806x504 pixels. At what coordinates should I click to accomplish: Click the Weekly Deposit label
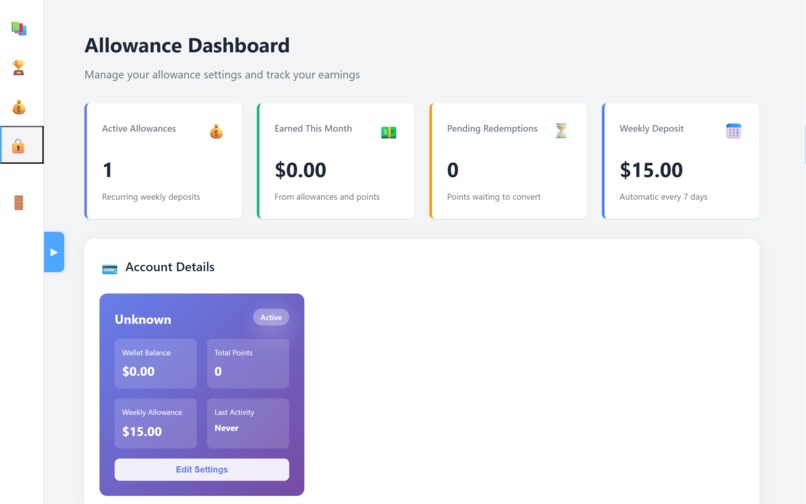(x=651, y=129)
